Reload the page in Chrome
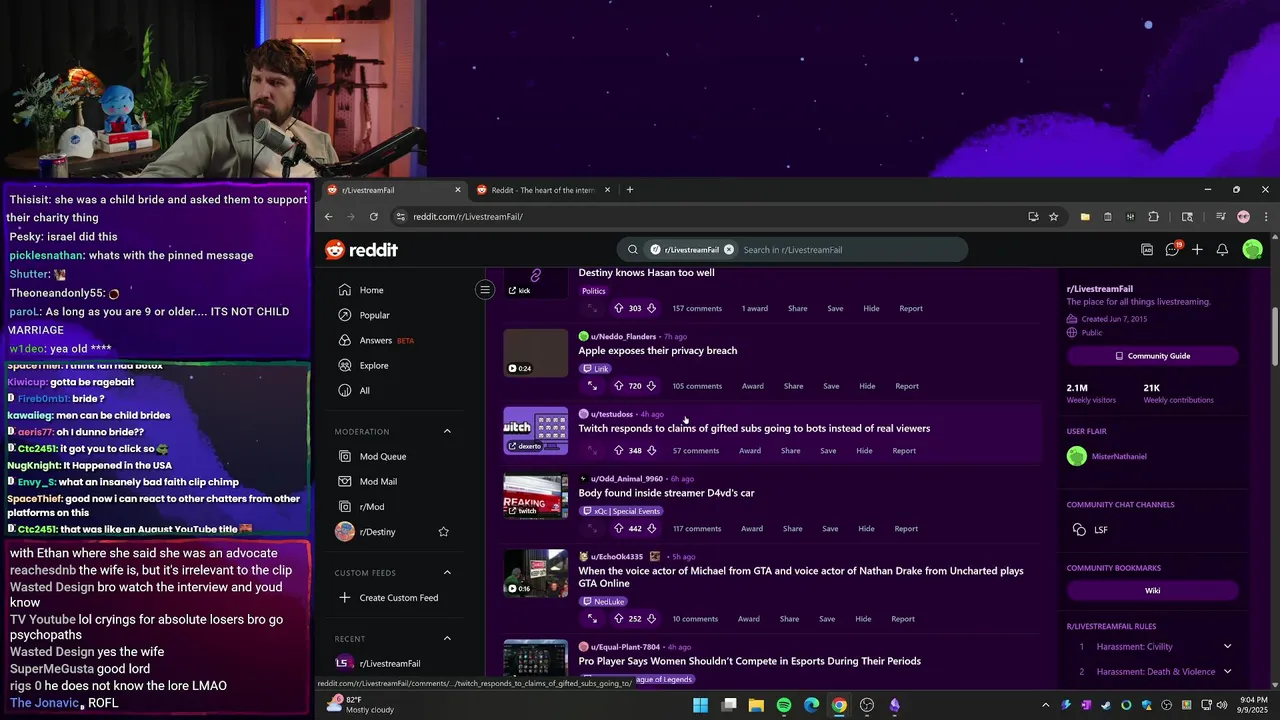The height and width of the screenshot is (720, 1280). pyautogui.click(x=374, y=217)
